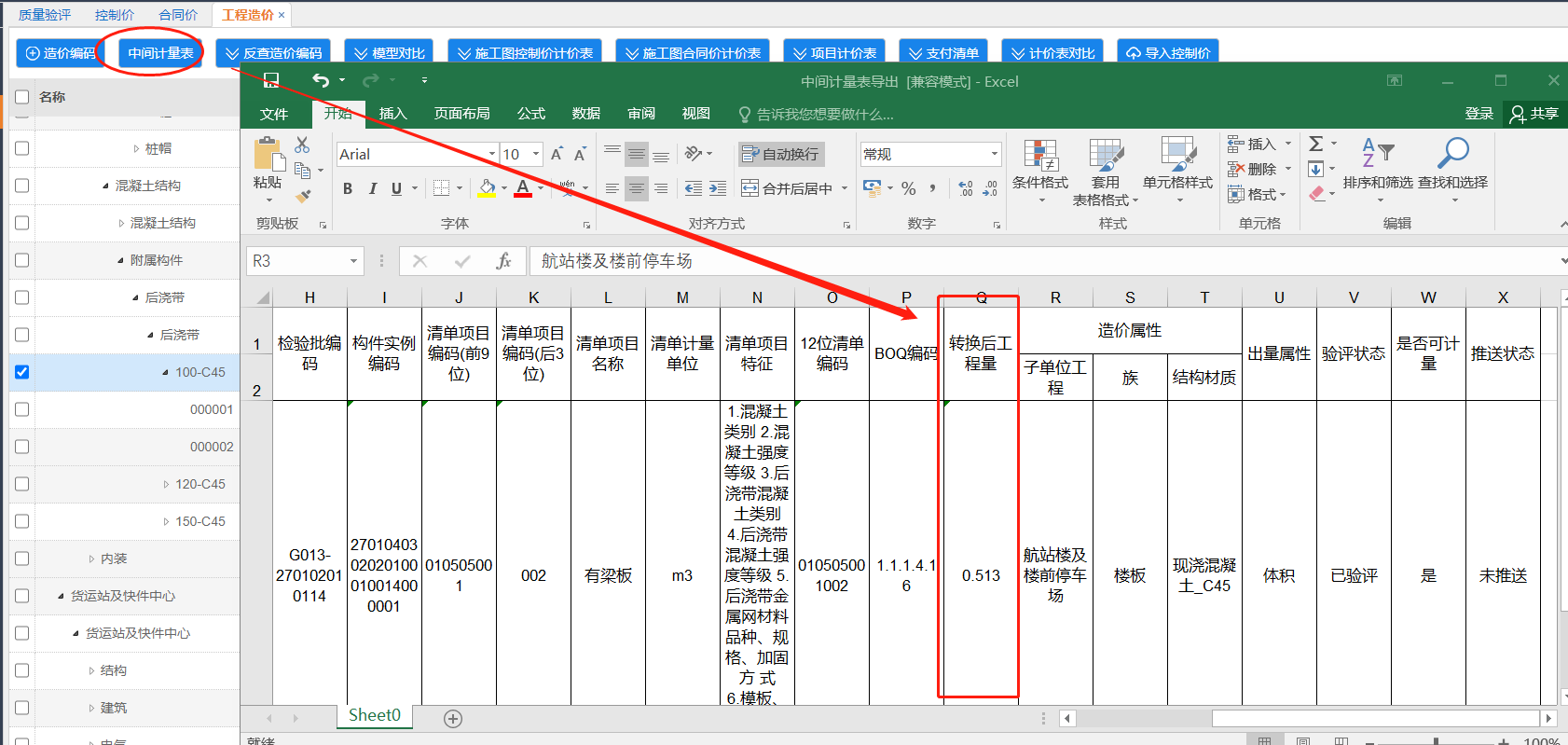This screenshot has height=745, width=1568.
Task: Collapse the 100-C45 tree node
Action: pyautogui.click(x=166, y=372)
